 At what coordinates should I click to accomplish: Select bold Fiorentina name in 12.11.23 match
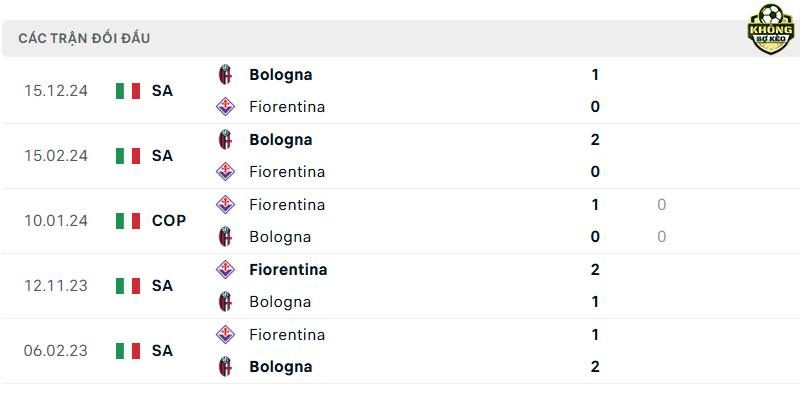click(288, 269)
